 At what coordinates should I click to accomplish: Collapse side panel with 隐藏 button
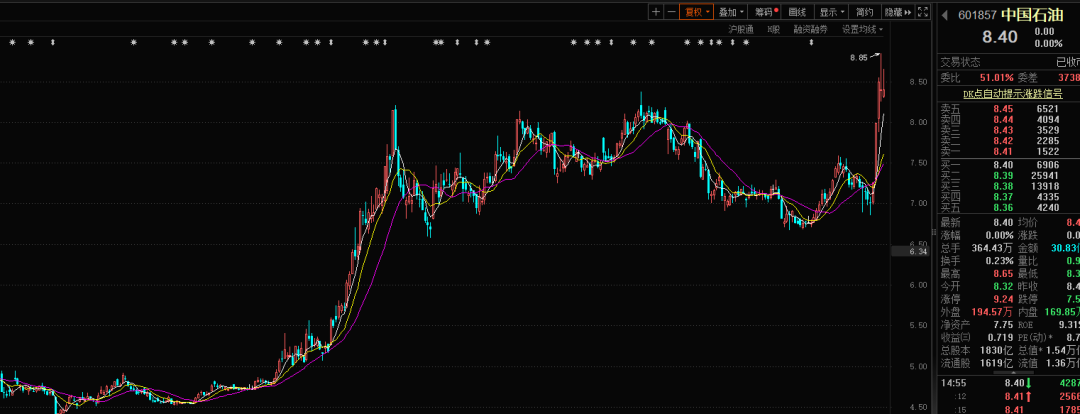897,12
